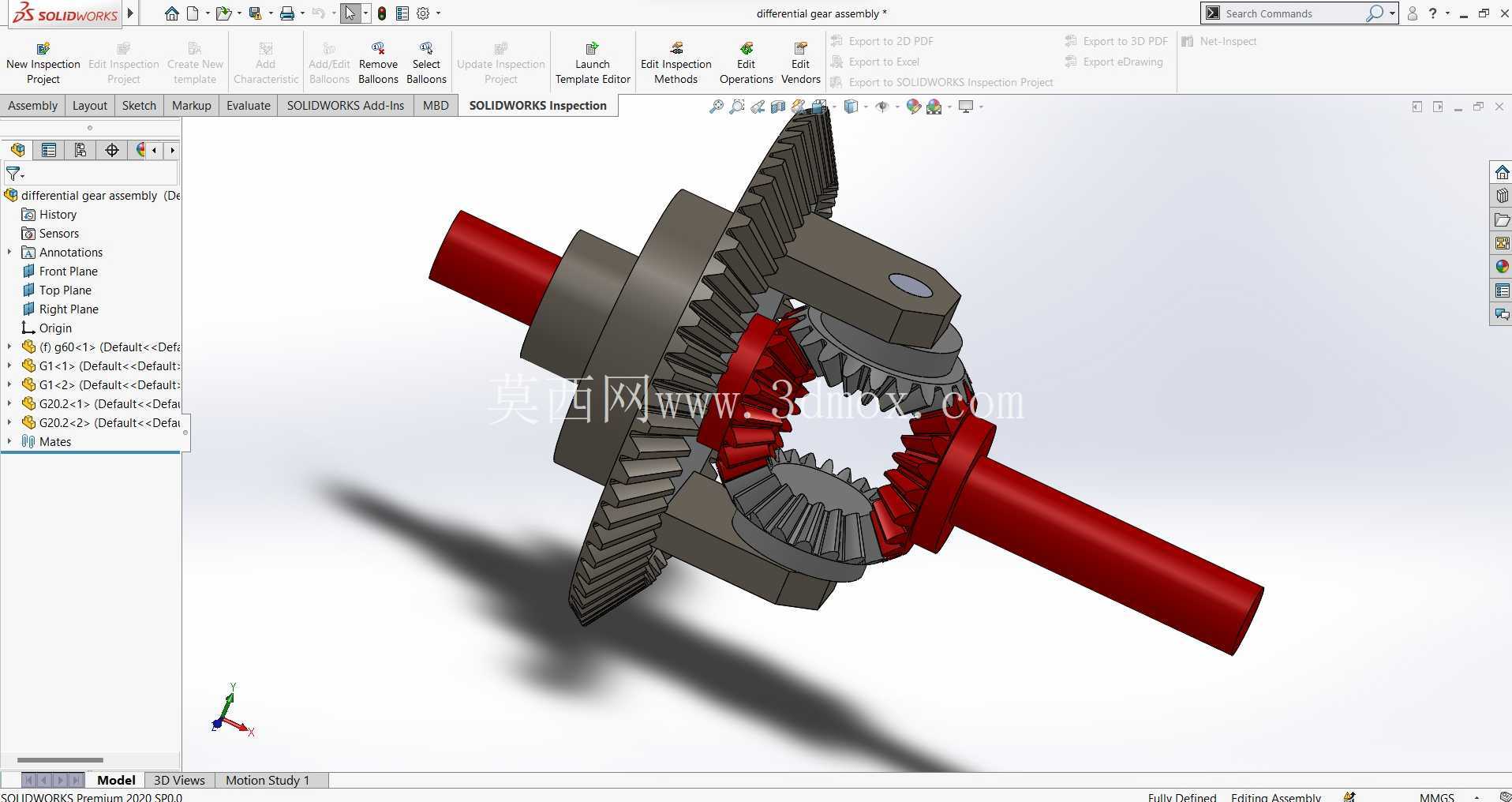Click MMGS units in status bar
Screen dimensions: 1512x802
[x=1436, y=796]
